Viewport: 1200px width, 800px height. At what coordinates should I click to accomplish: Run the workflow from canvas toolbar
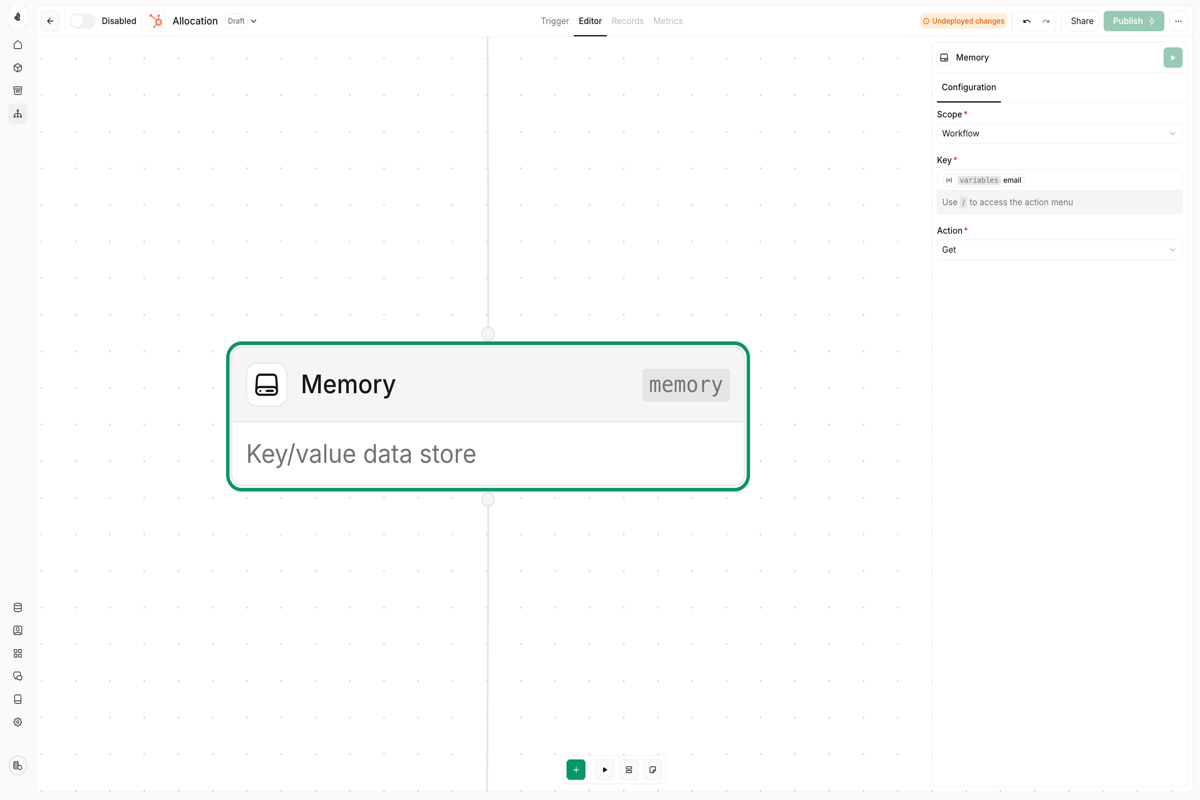(605, 770)
